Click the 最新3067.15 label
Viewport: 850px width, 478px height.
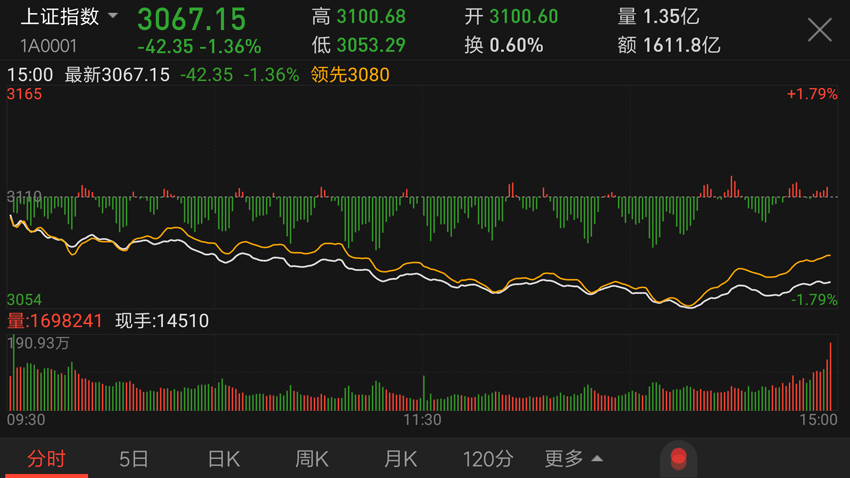tap(117, 75)
